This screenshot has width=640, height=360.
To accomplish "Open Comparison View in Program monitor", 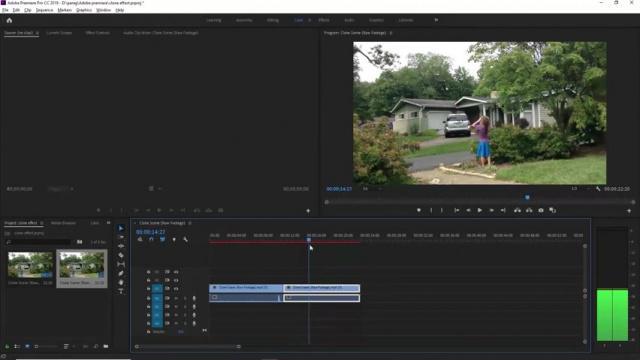I will pos(553,210).
